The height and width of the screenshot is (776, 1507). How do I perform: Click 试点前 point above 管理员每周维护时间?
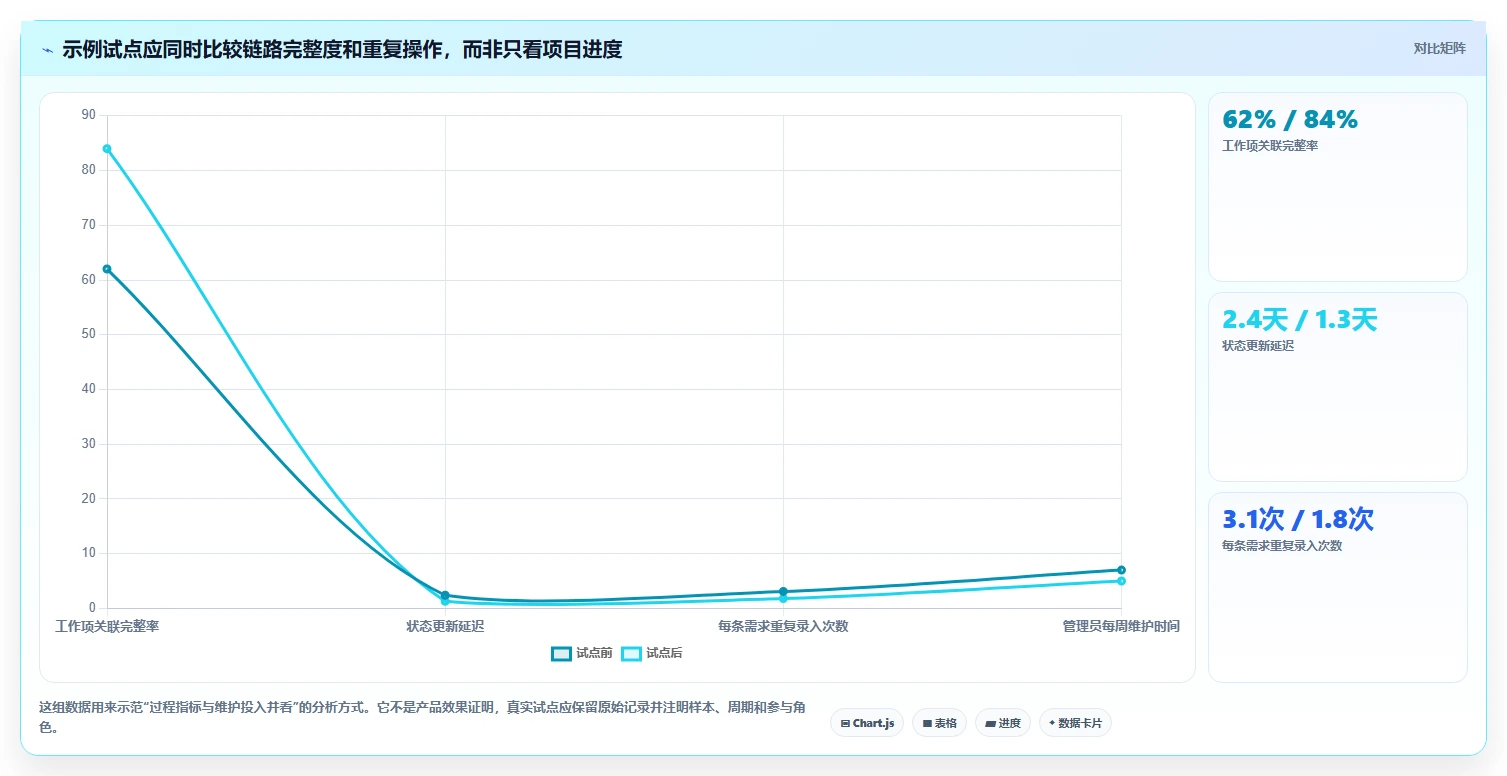tap(1121, 570)
